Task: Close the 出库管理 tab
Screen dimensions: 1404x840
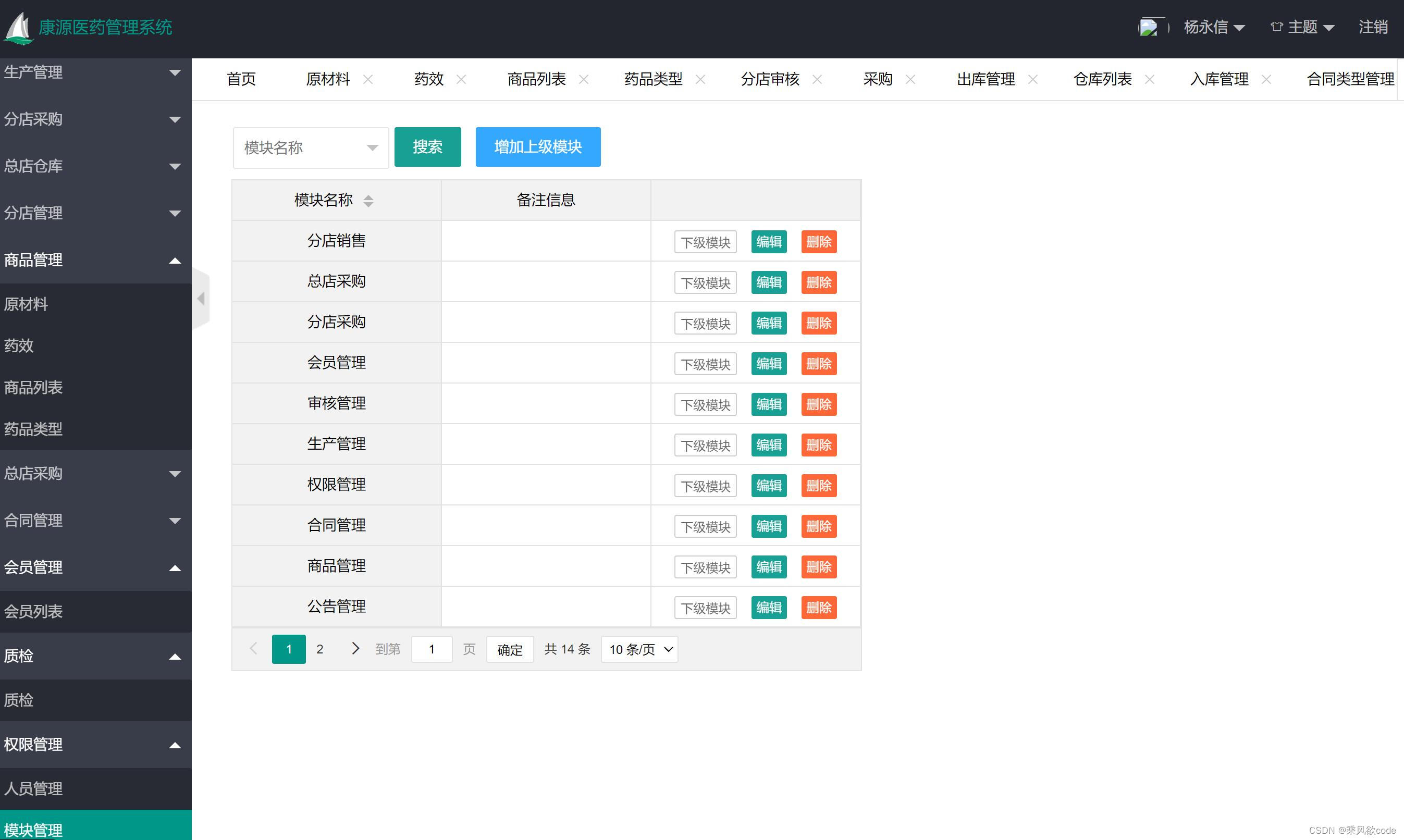Action: click(1032, 79)
